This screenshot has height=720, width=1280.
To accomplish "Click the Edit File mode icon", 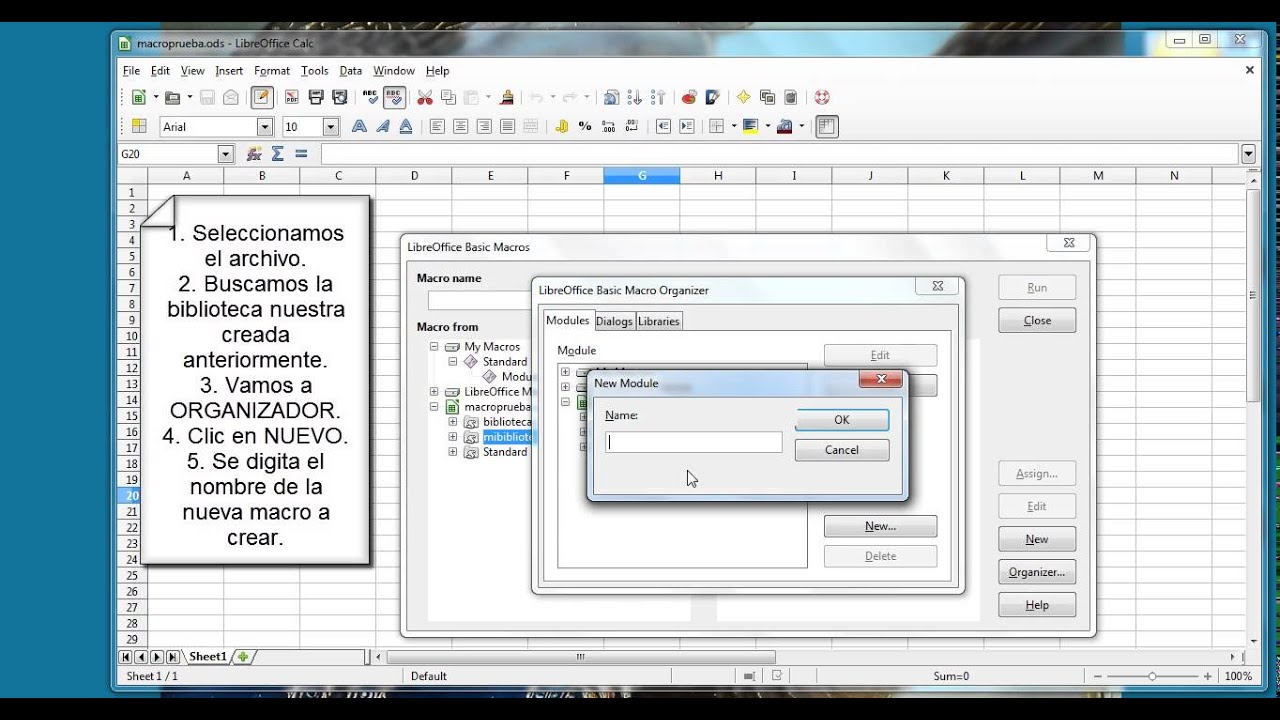I will [x=262, y=97].
